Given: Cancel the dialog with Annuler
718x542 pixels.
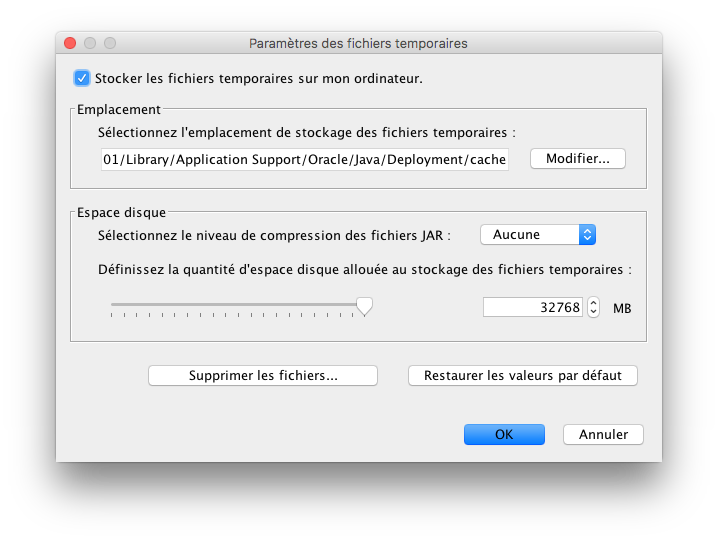Looking at the screenshot, I should [603, 434].
